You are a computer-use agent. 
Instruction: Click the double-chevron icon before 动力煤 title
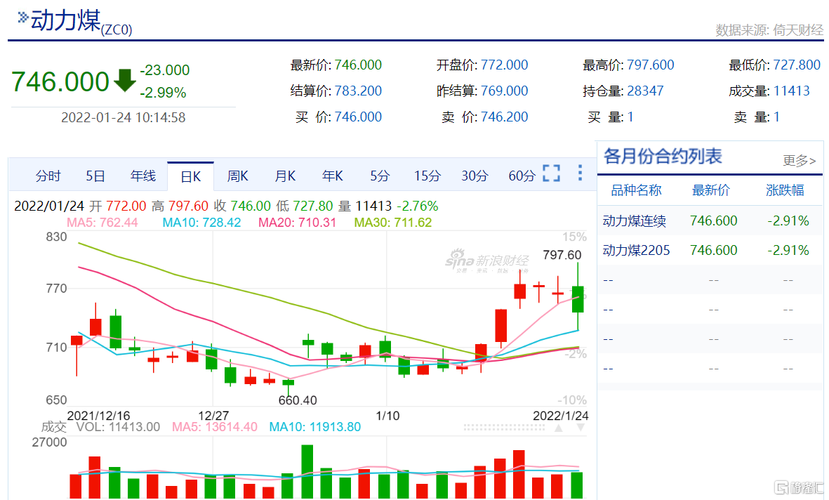pos(21,19)
